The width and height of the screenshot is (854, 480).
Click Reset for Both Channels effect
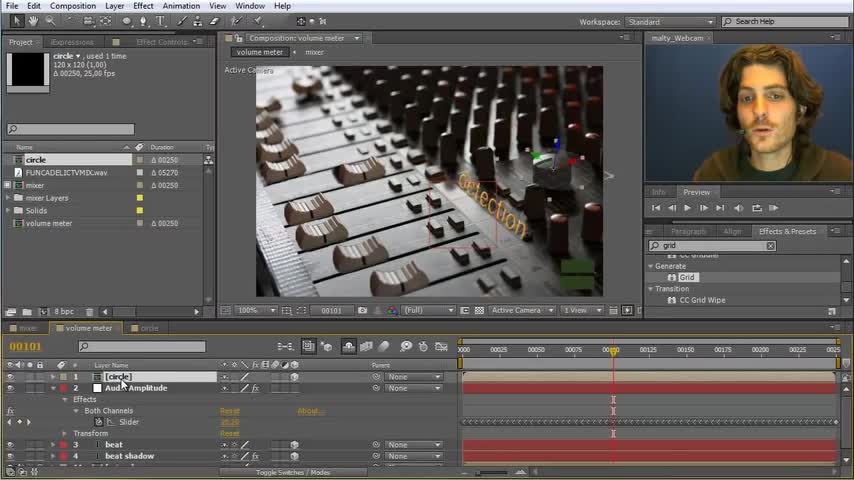click(x=229, y=411)
